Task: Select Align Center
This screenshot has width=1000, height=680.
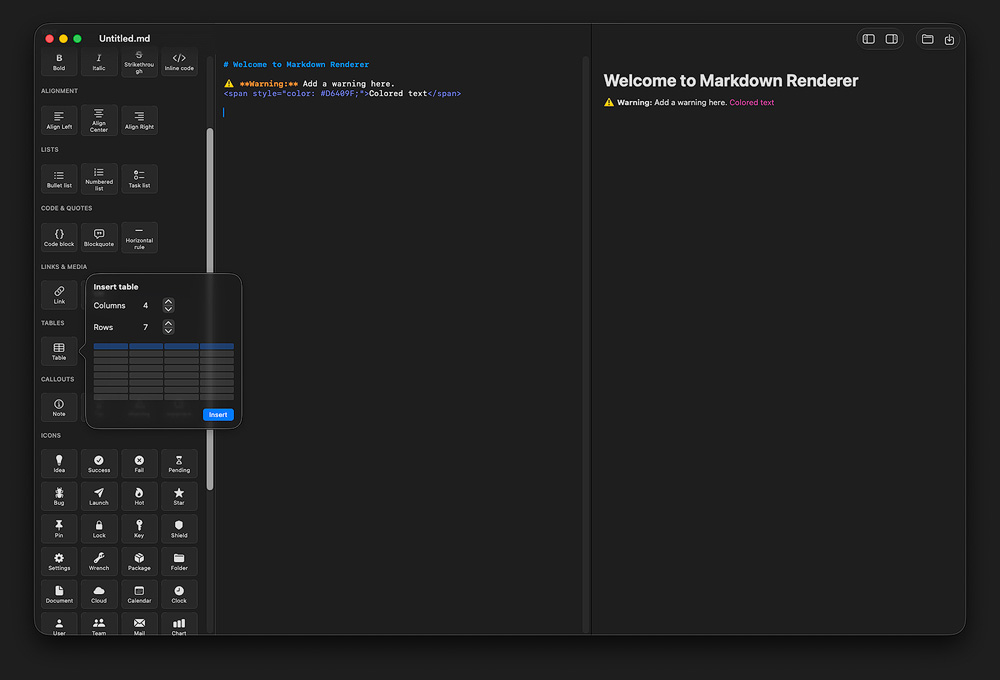Action: click(99, 120)
